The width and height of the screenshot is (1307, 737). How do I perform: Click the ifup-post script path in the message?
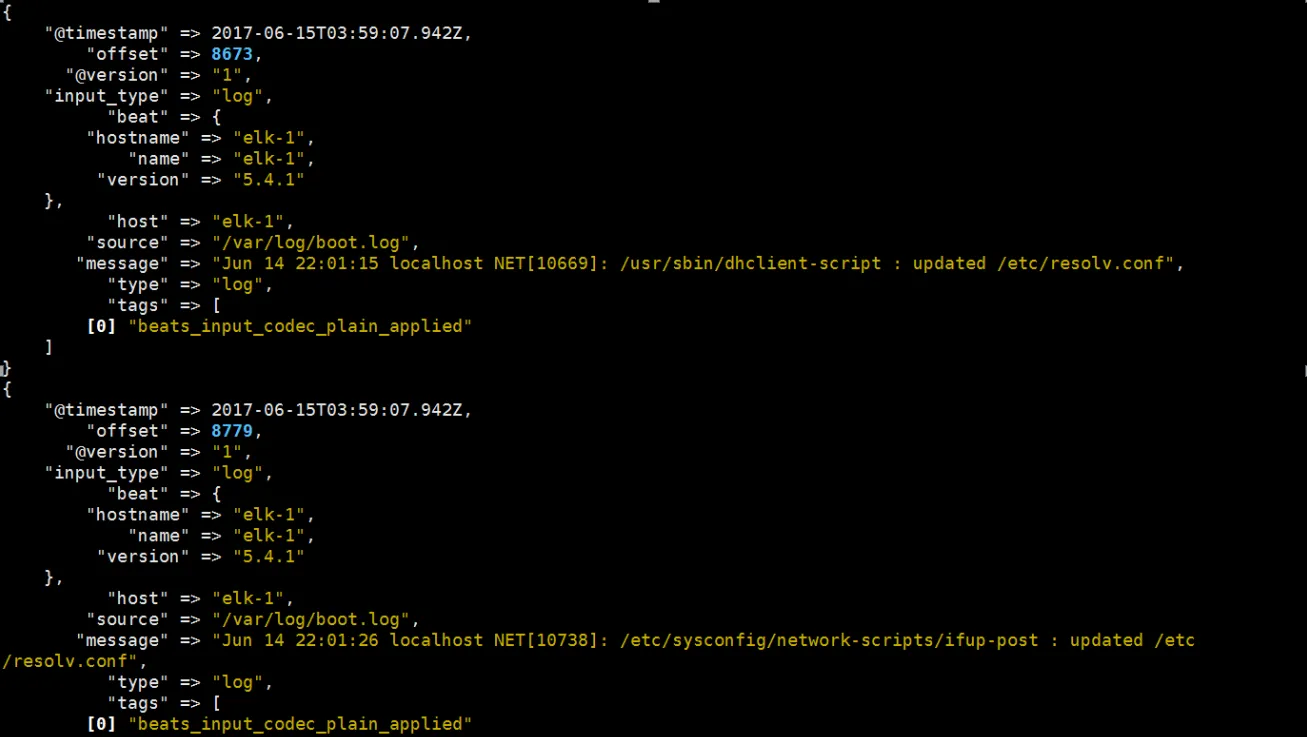coord(829,640)
